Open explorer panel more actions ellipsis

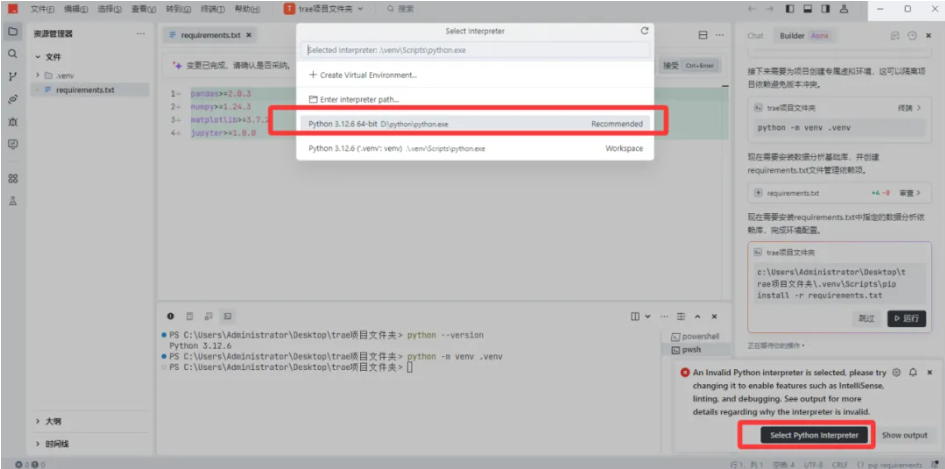click(x=140, y=34)
